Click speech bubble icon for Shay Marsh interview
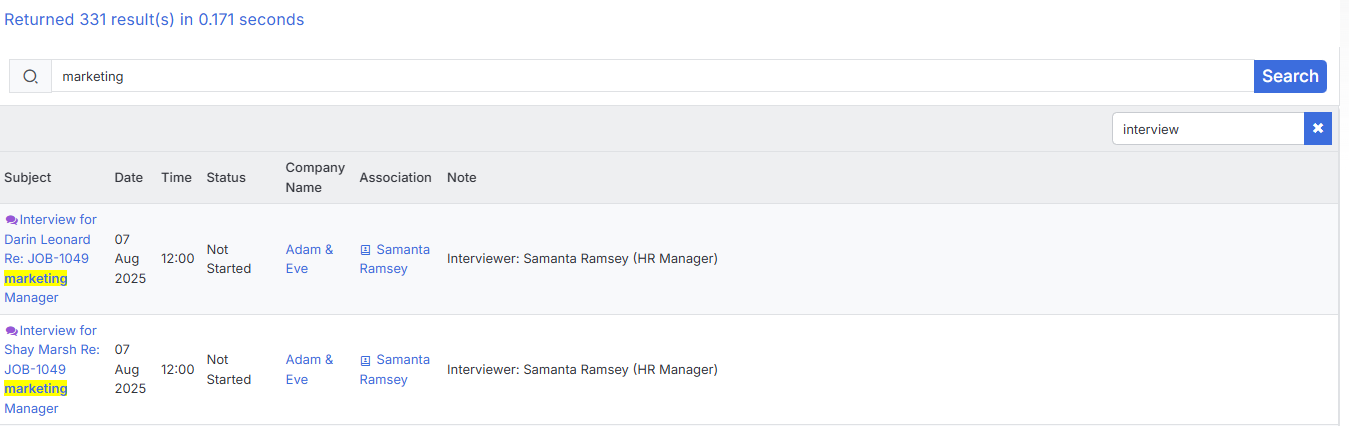The width and height of the screenshot is (1349, 426). tap(12, 331)
